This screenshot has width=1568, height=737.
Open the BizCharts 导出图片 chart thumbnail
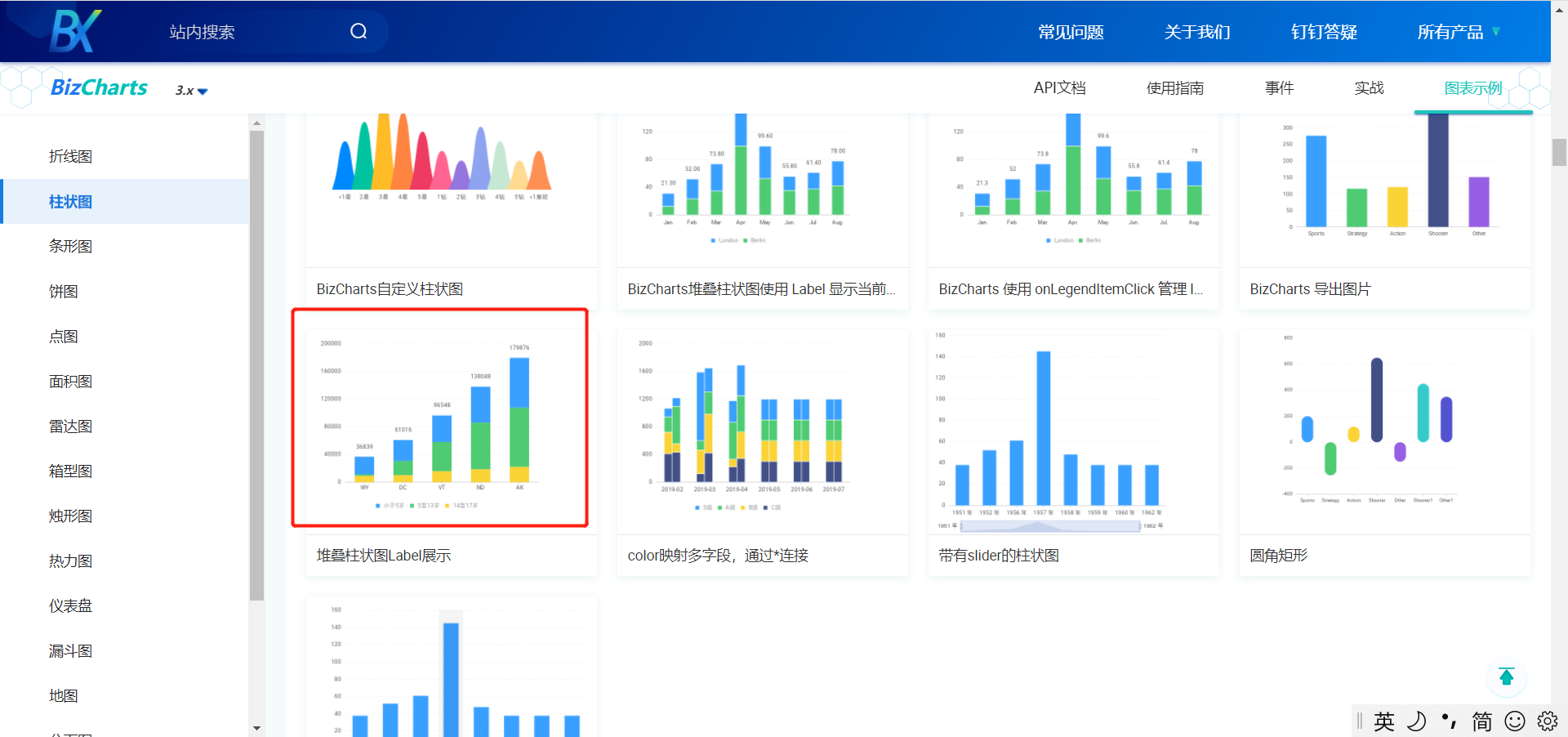click(x=1384, y=190)
